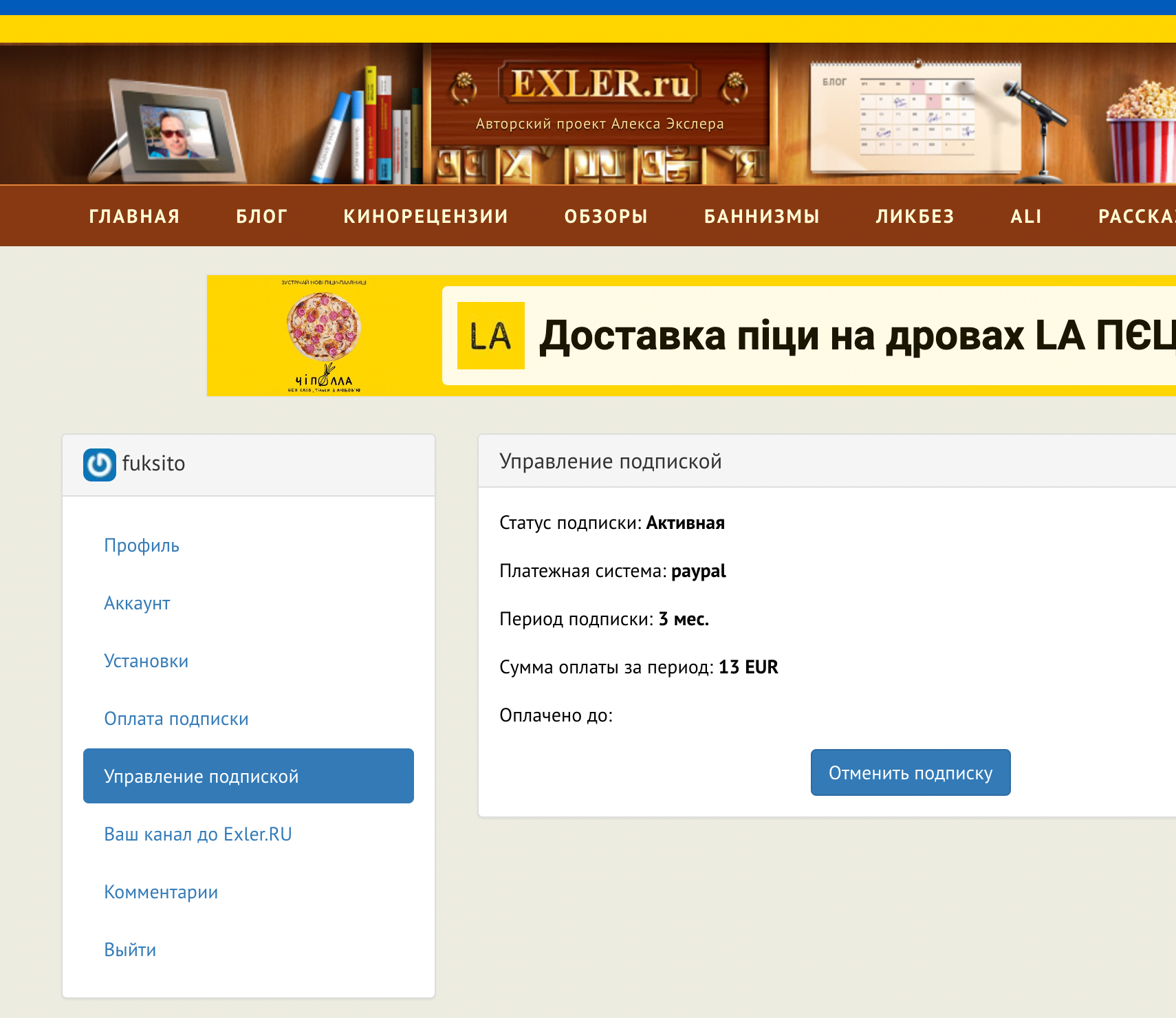Open Ваш канал до Exler.RU link
Screen dimensions: 1176x1018
pos(198,834)
